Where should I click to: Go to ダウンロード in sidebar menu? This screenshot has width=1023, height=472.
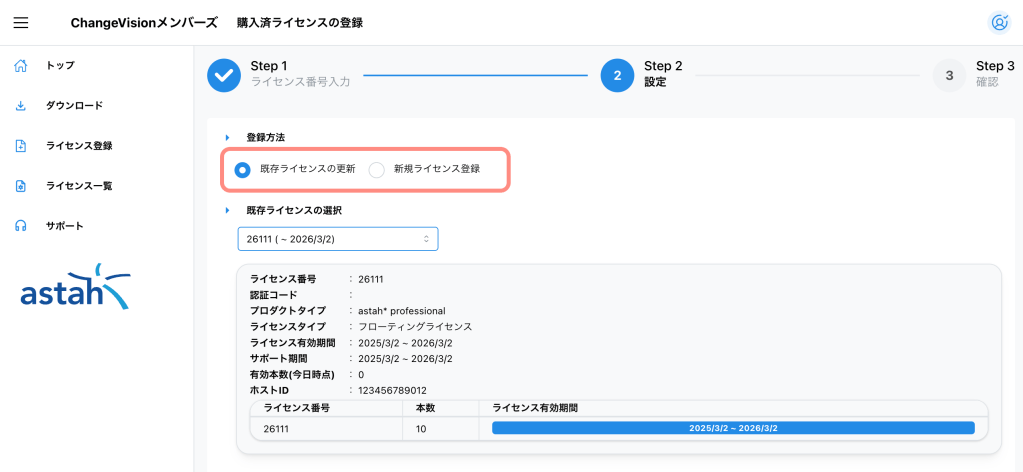click(74, 106)
